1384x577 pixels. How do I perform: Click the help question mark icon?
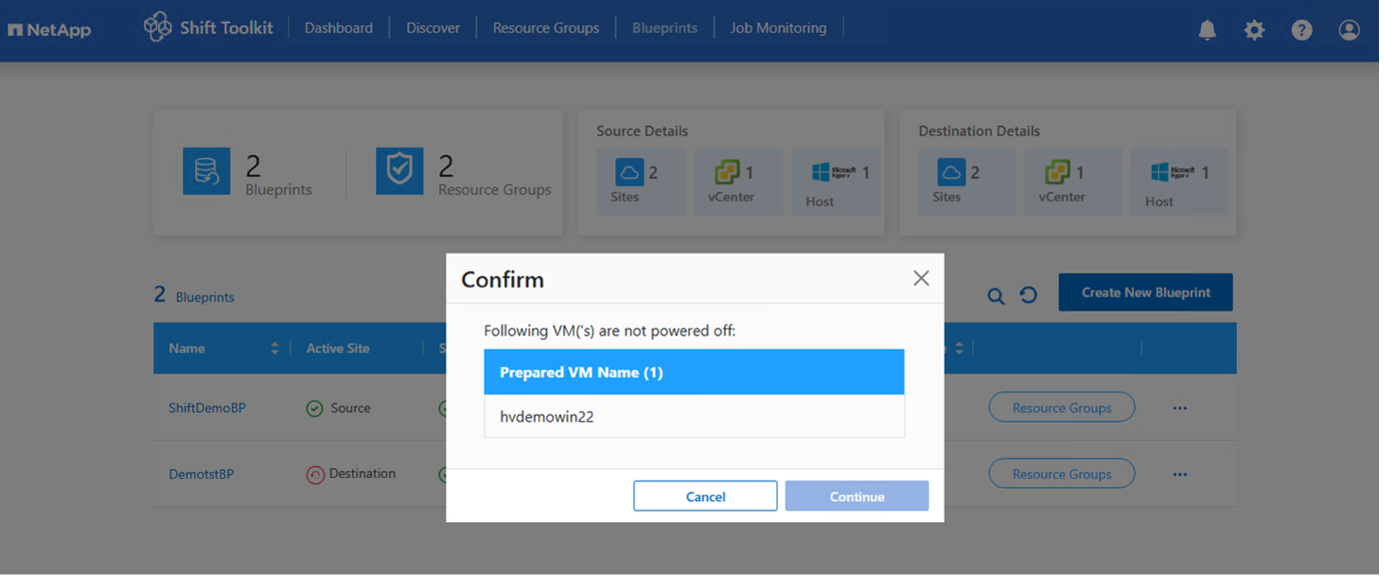coord(1301,30)
